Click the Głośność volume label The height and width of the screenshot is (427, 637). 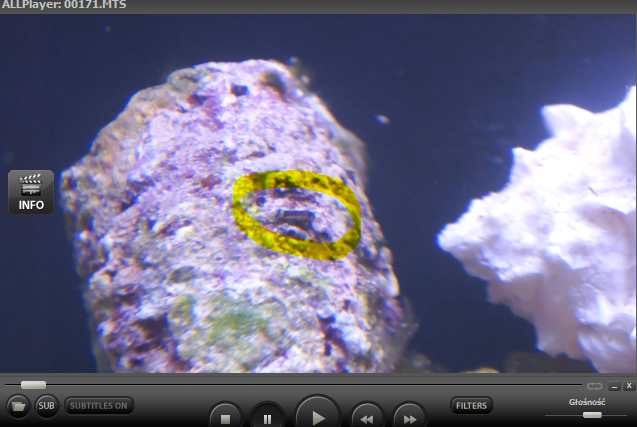pos(588,401)
